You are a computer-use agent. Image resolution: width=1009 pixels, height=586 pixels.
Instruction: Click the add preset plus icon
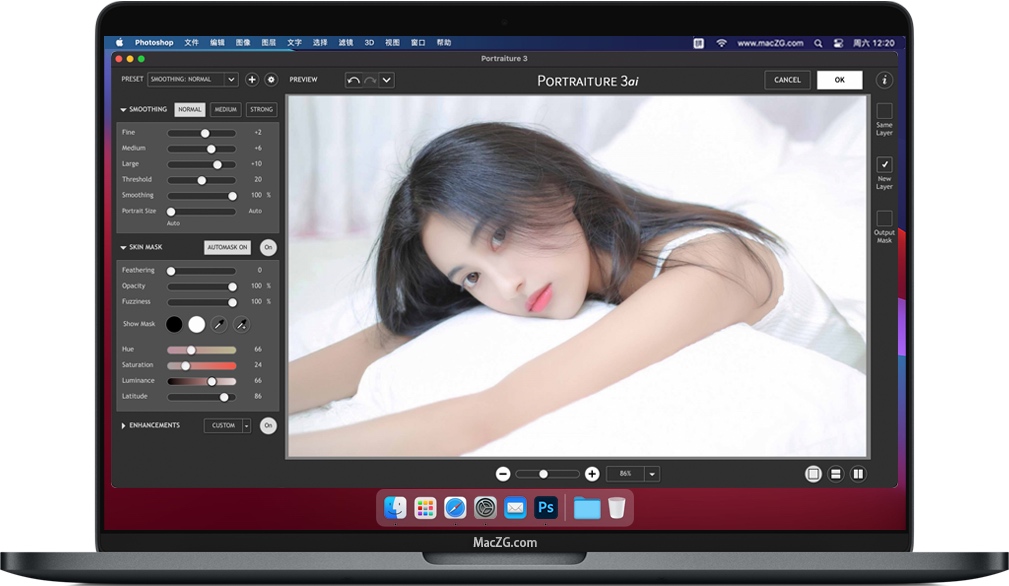pyautogui.click(x=251, y=79)
